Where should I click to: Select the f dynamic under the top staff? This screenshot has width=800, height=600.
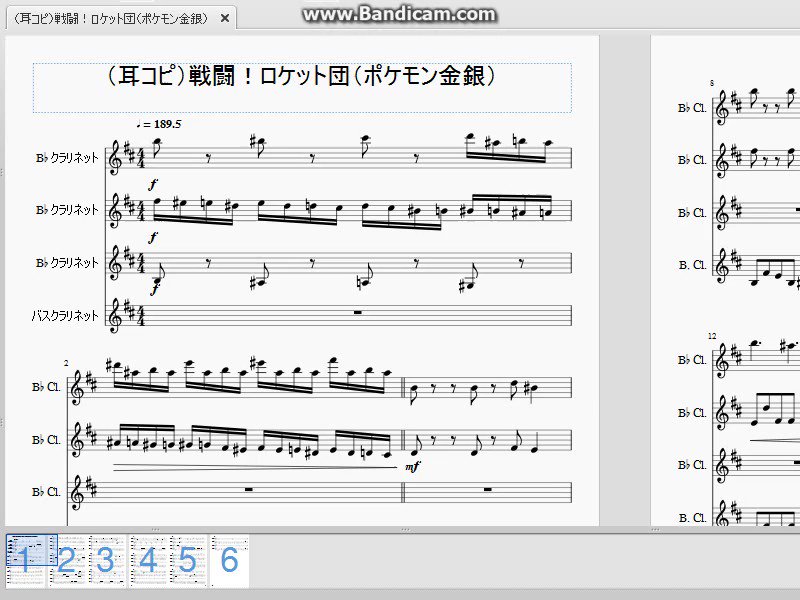click(154, 184)
